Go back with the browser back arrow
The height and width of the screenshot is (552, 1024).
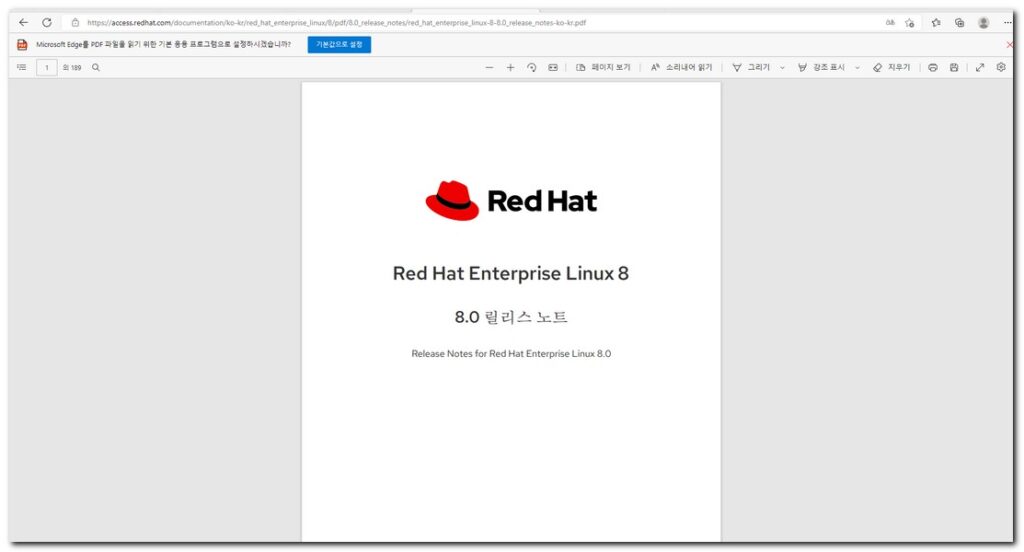(x=24, y=22)
